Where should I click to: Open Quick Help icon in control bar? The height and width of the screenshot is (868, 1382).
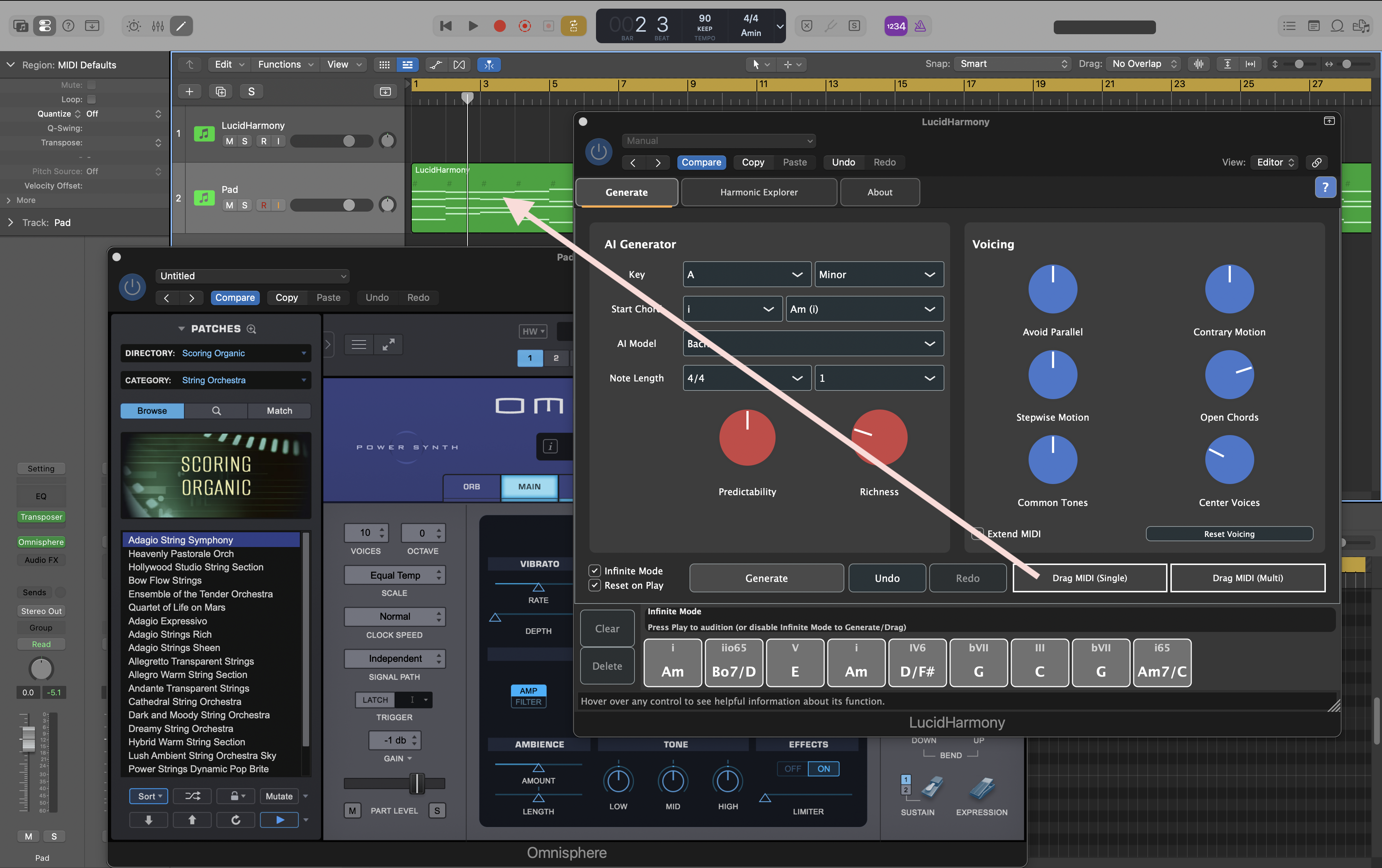coord(68,26)
